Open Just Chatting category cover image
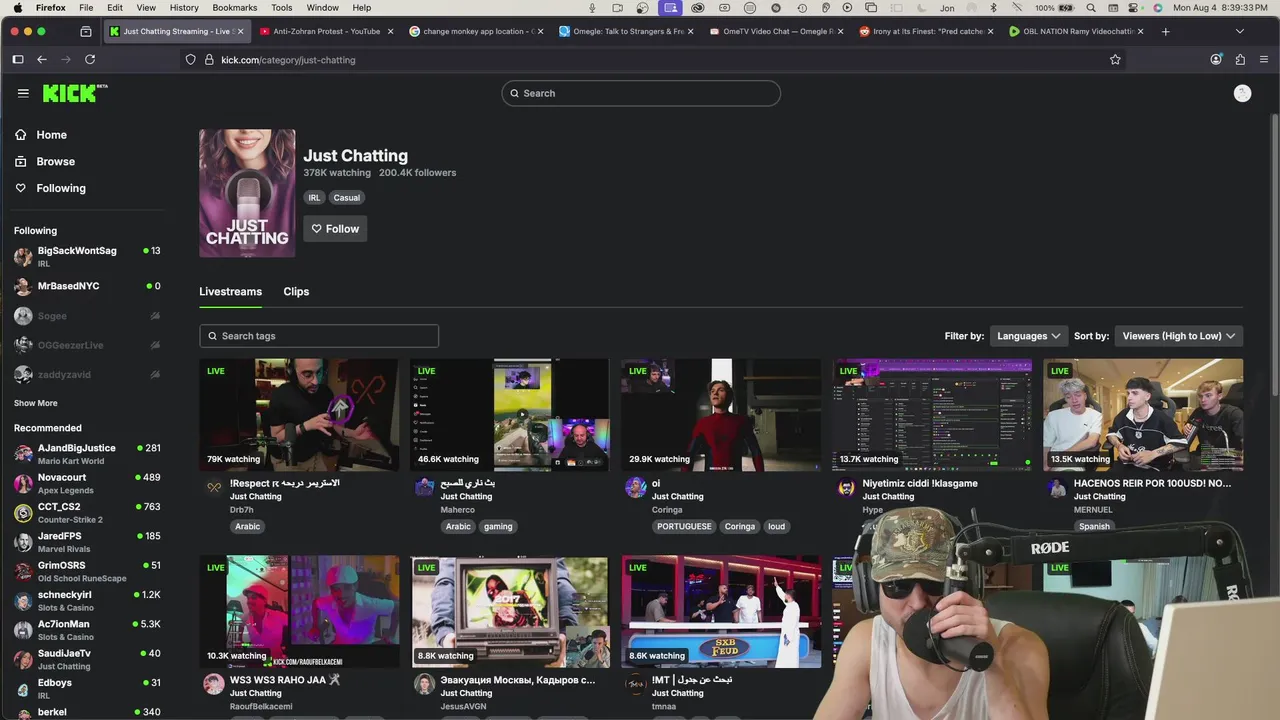This screenshot has width=1280, height=720. point(247,193)
